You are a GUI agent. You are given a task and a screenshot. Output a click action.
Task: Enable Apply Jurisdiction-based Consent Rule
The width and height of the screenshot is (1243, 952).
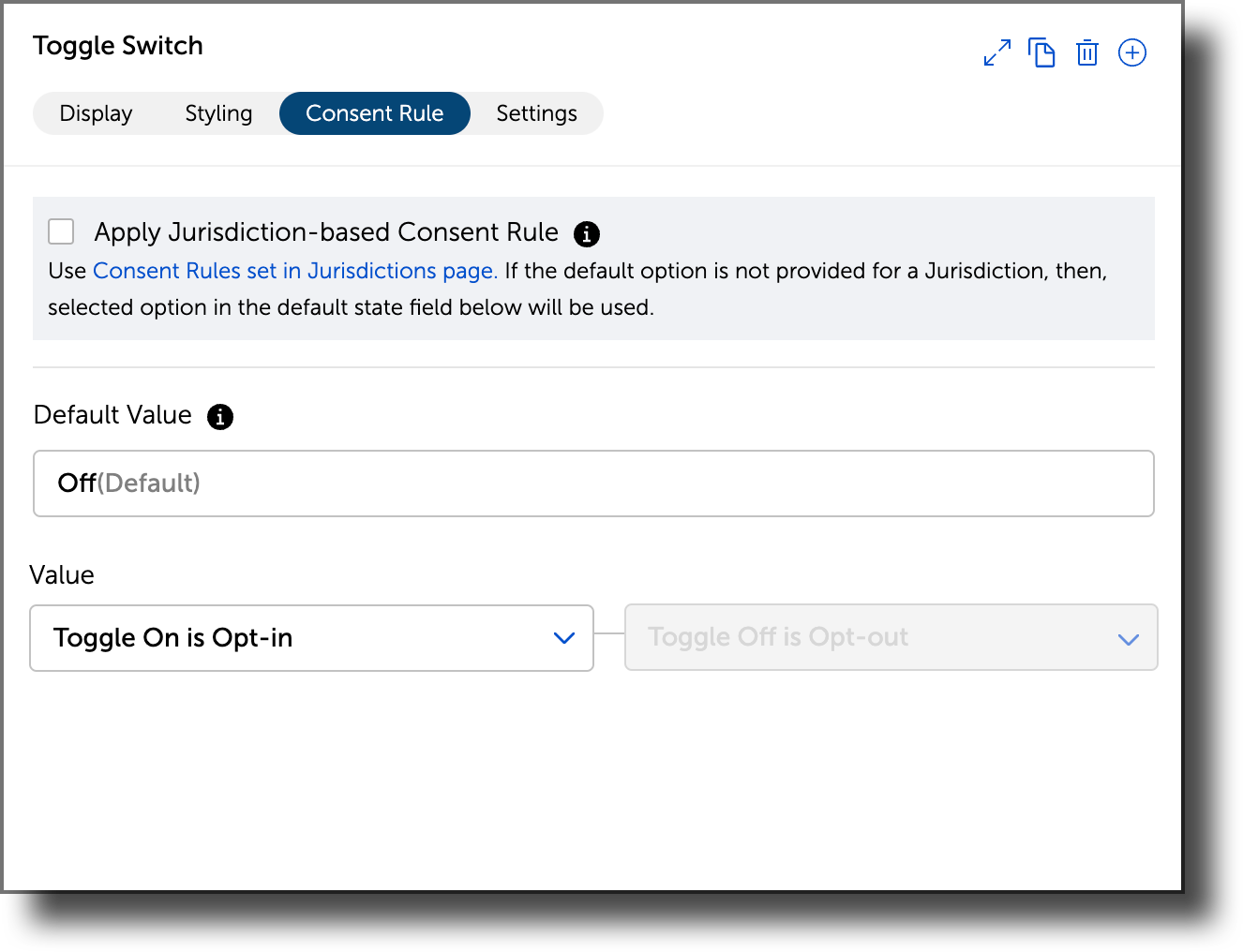(x=60, y=231)
